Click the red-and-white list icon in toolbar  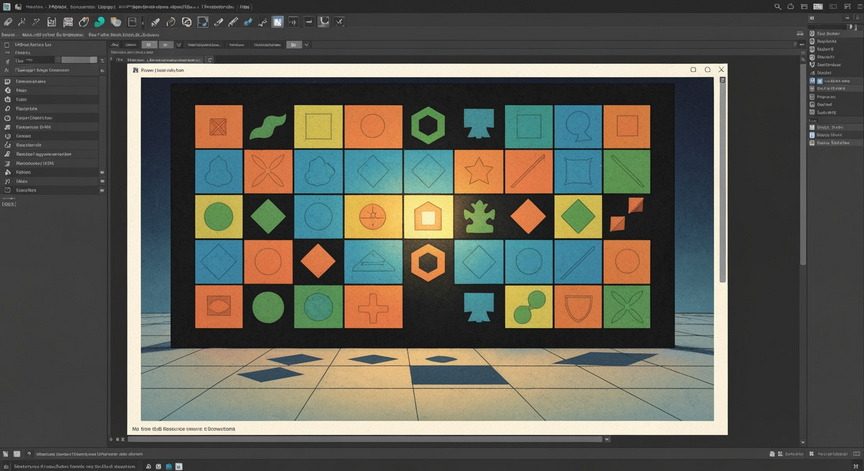tap(68, 22)
